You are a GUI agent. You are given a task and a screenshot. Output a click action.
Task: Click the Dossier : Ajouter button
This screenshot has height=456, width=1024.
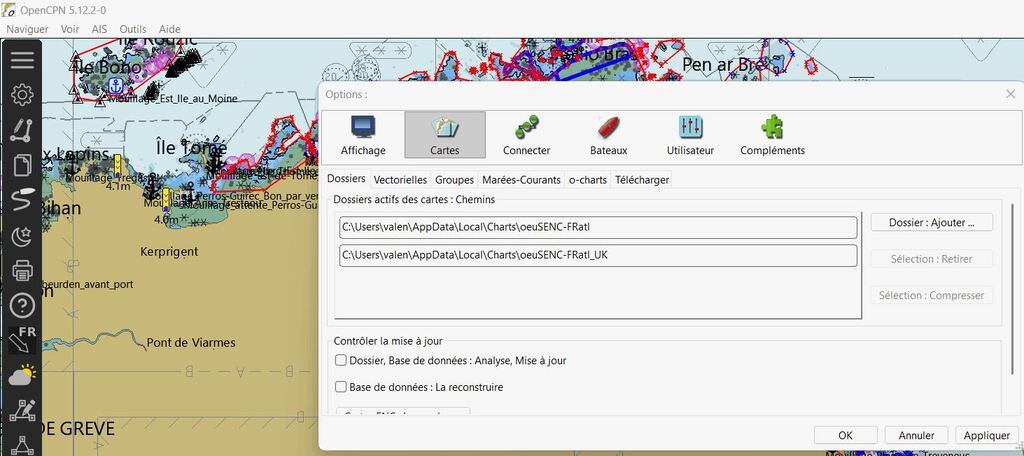click(x=932, y=222)
